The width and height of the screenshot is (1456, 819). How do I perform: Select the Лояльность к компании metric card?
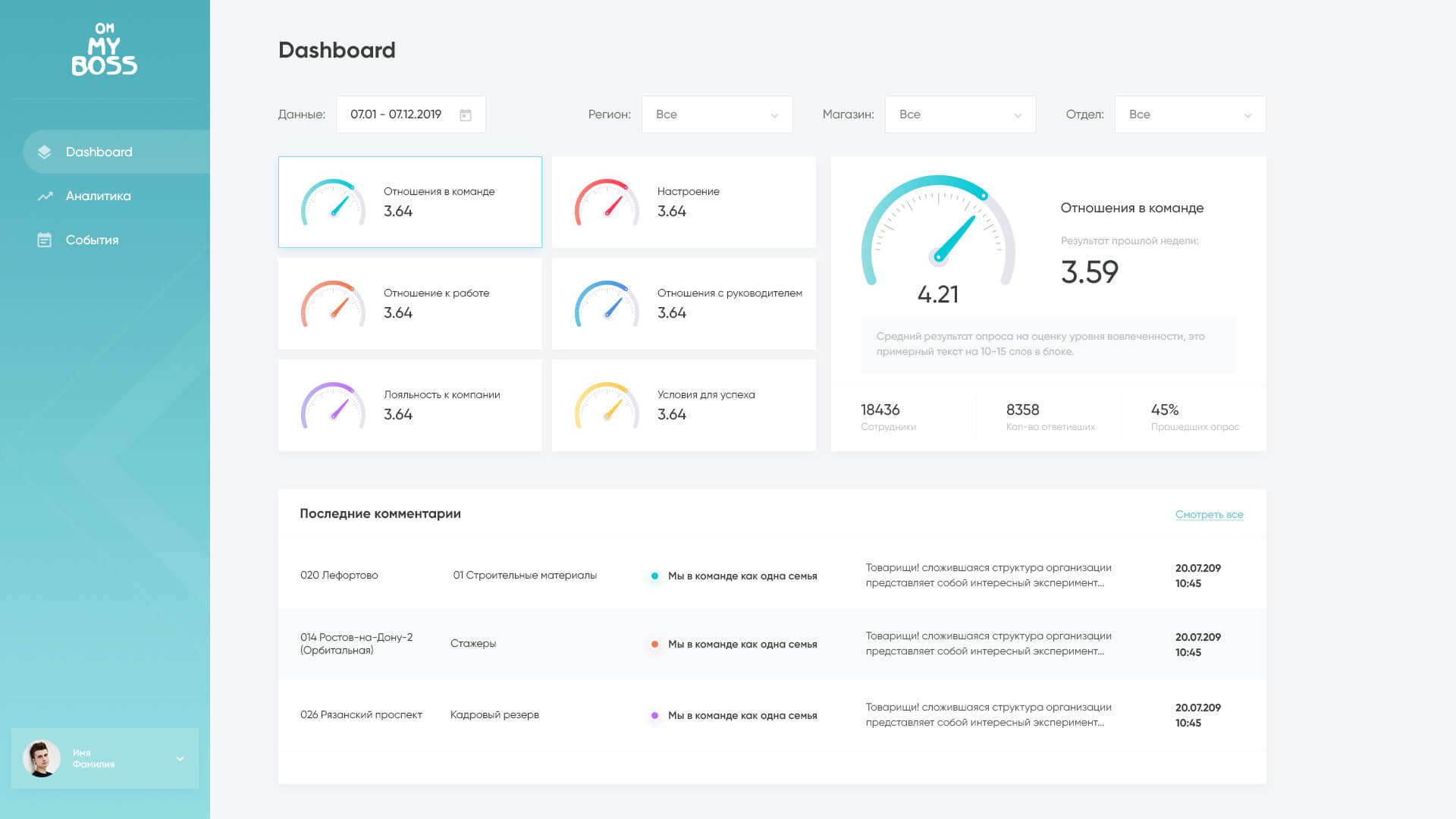tap(410, 405)
